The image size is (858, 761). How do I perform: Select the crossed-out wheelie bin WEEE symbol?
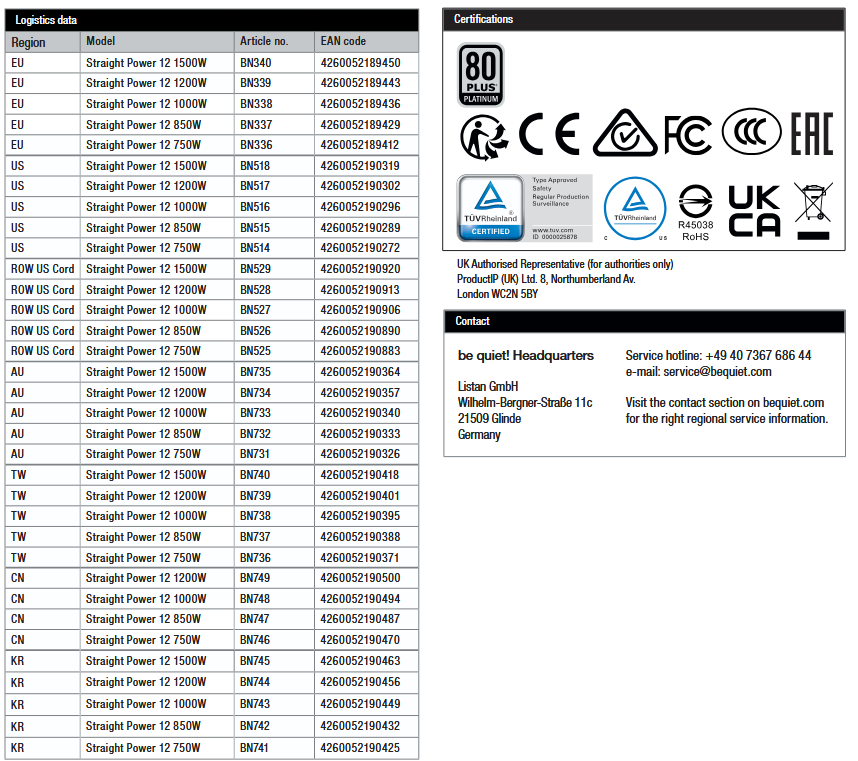point(813,211)
